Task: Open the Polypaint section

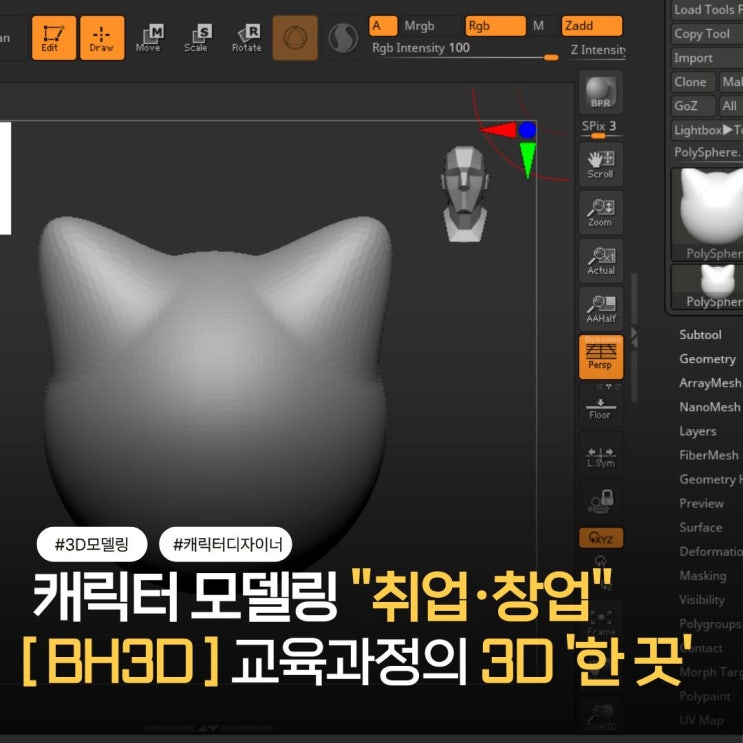Action: click(705, 696)
